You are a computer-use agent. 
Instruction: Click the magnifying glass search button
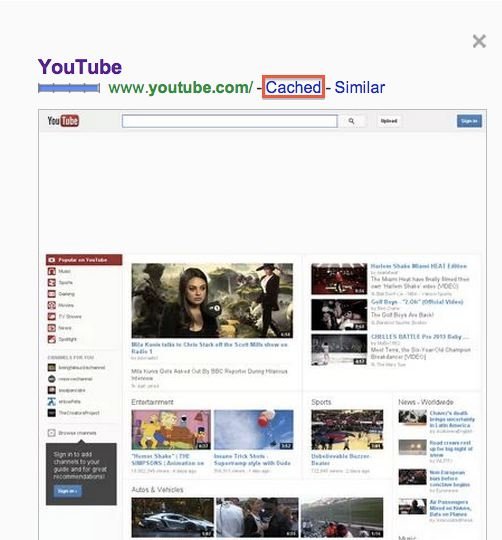(x=351, y=121)
